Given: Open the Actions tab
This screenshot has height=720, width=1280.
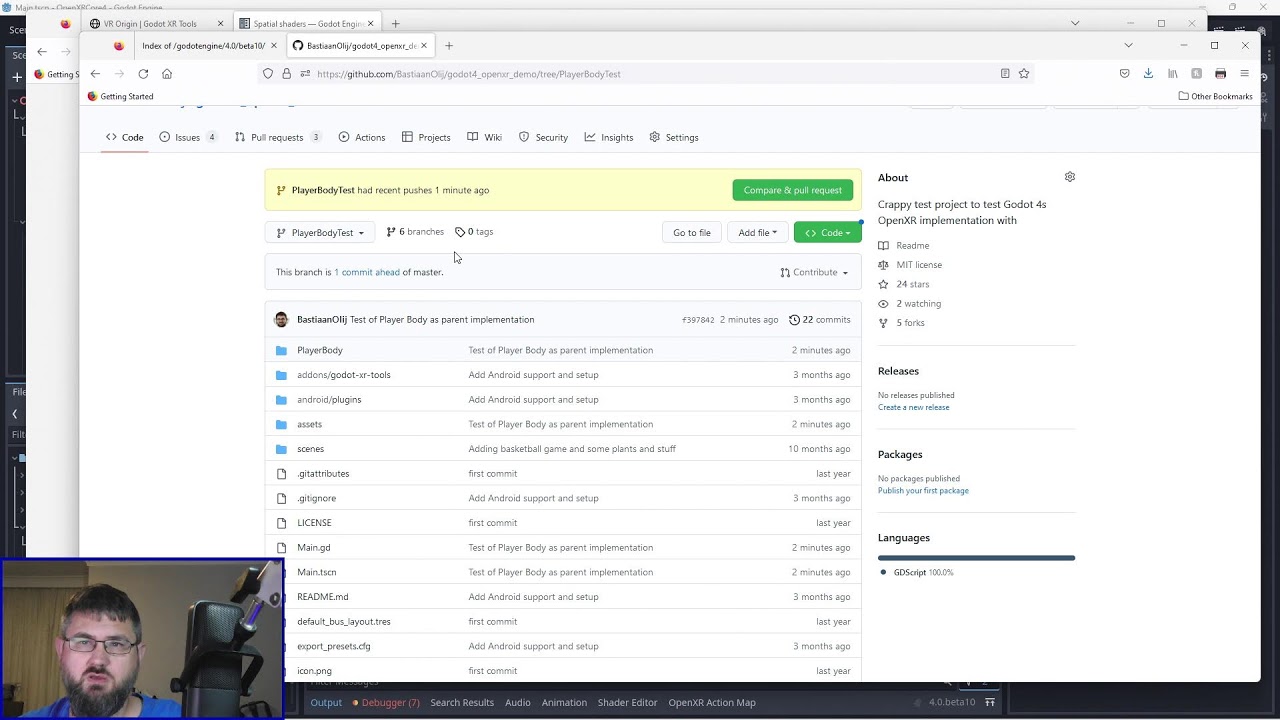Looking at the screenshot, I should 361,137.
